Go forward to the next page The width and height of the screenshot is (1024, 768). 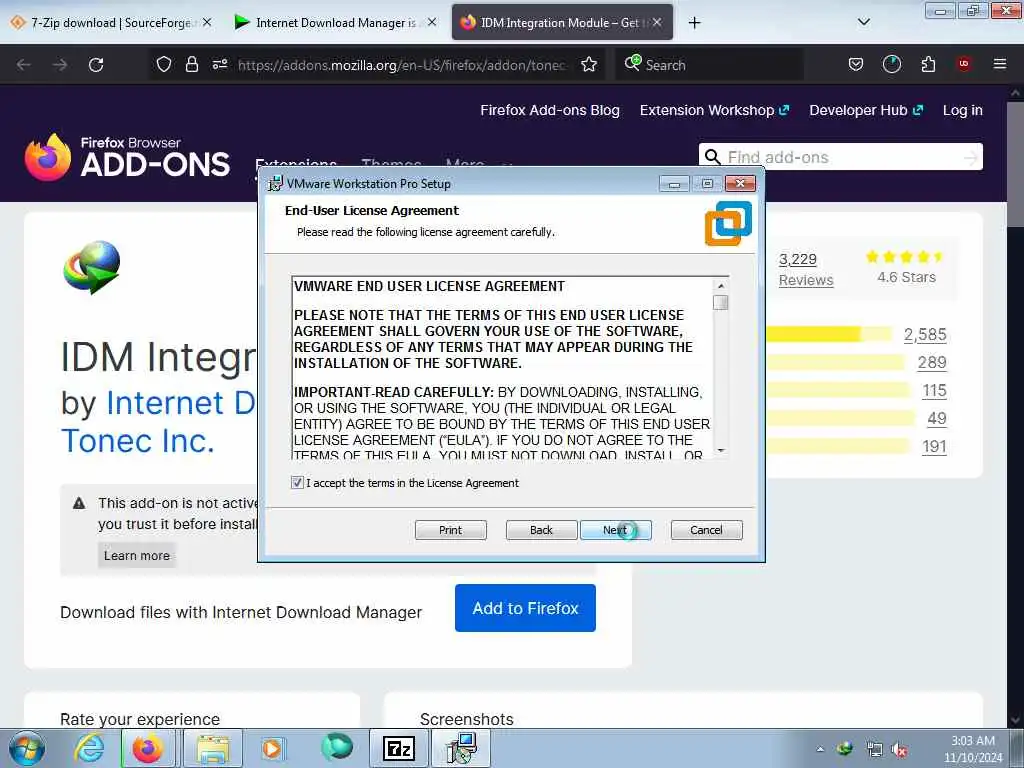[x=60, y=65]
